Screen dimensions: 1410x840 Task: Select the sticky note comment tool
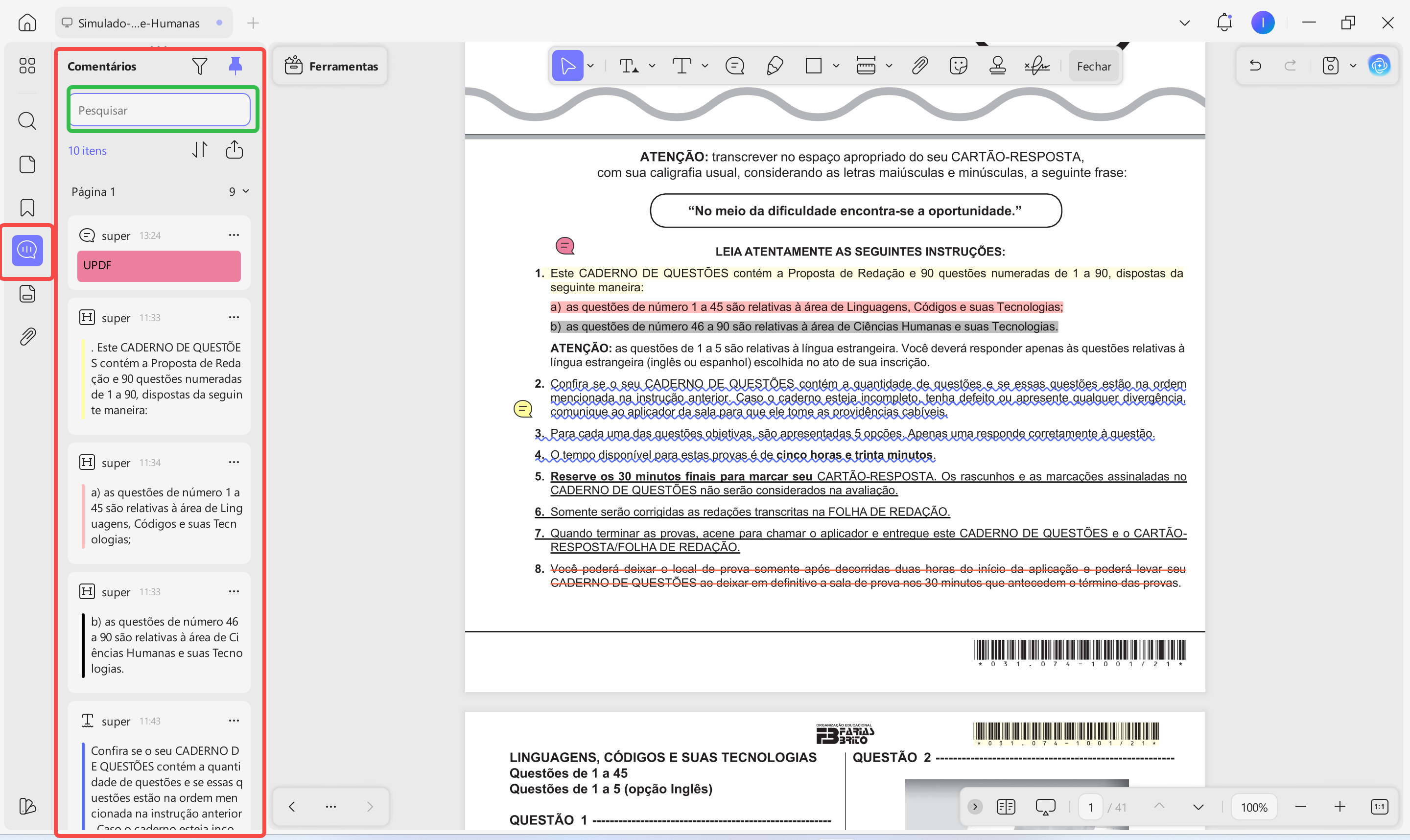[x=735, y=66]
